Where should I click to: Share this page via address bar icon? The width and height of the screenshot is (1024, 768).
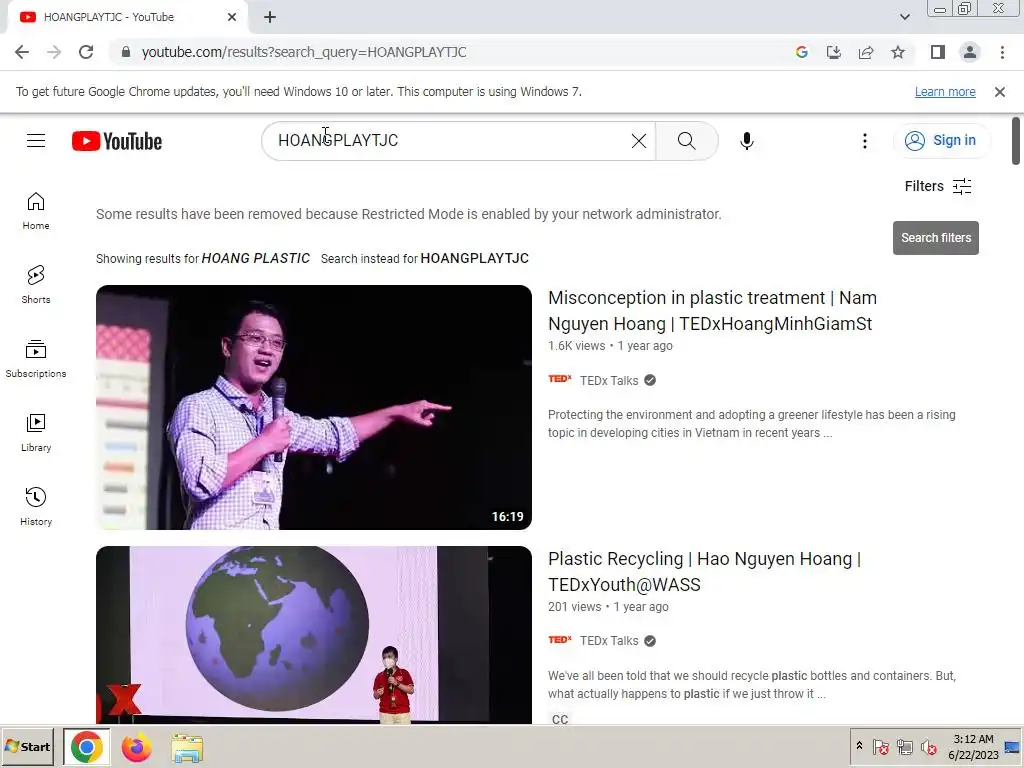point(866,52)
